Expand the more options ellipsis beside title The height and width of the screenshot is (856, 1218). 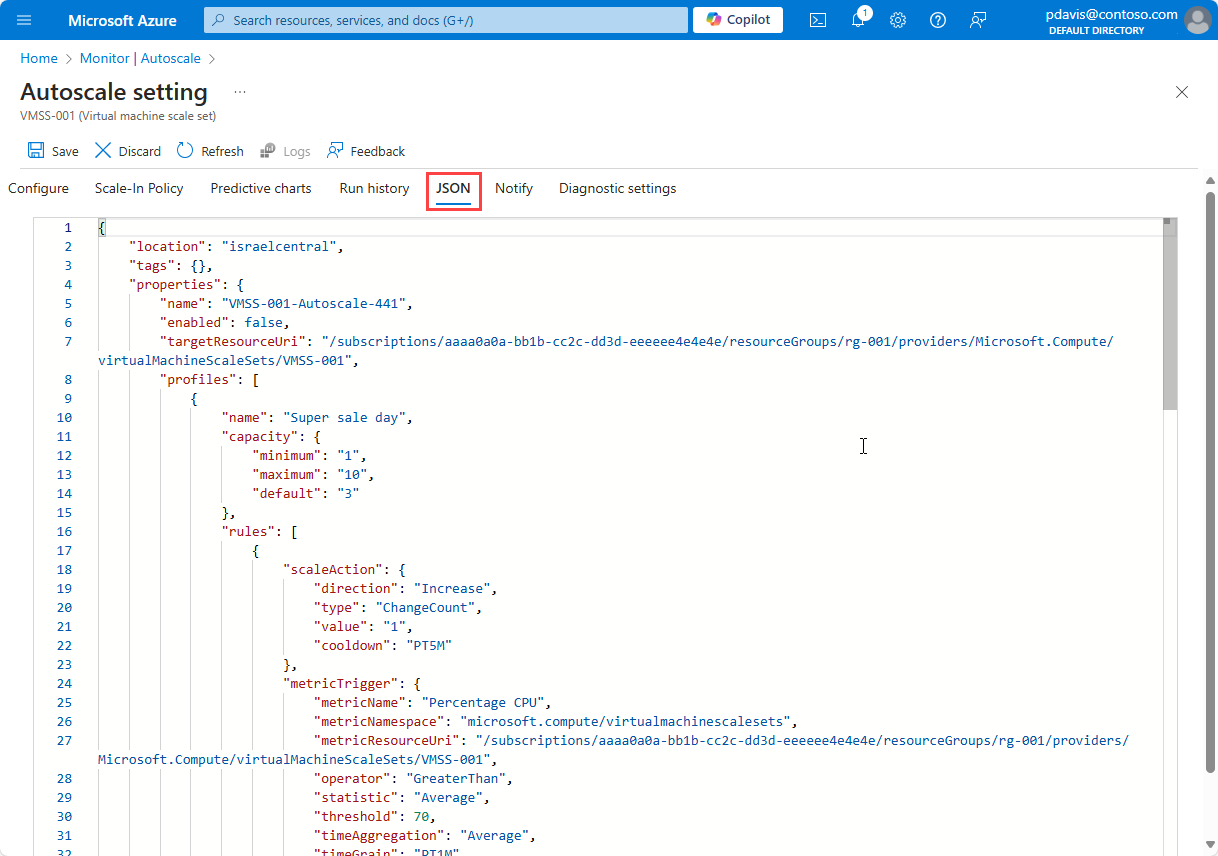tap(240, 92)
